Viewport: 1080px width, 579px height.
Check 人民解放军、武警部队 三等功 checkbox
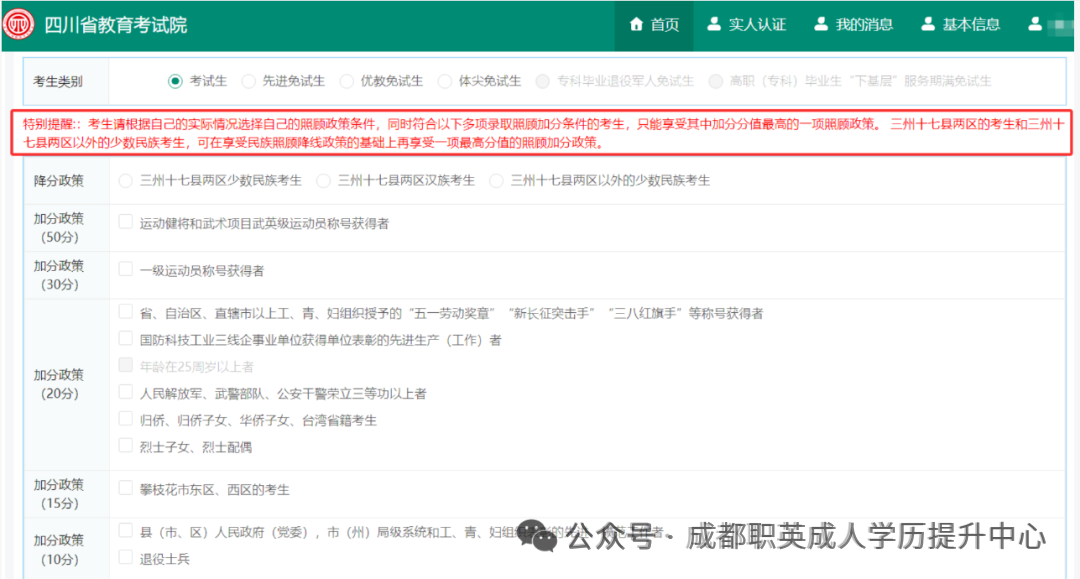[x=125, y=392]
